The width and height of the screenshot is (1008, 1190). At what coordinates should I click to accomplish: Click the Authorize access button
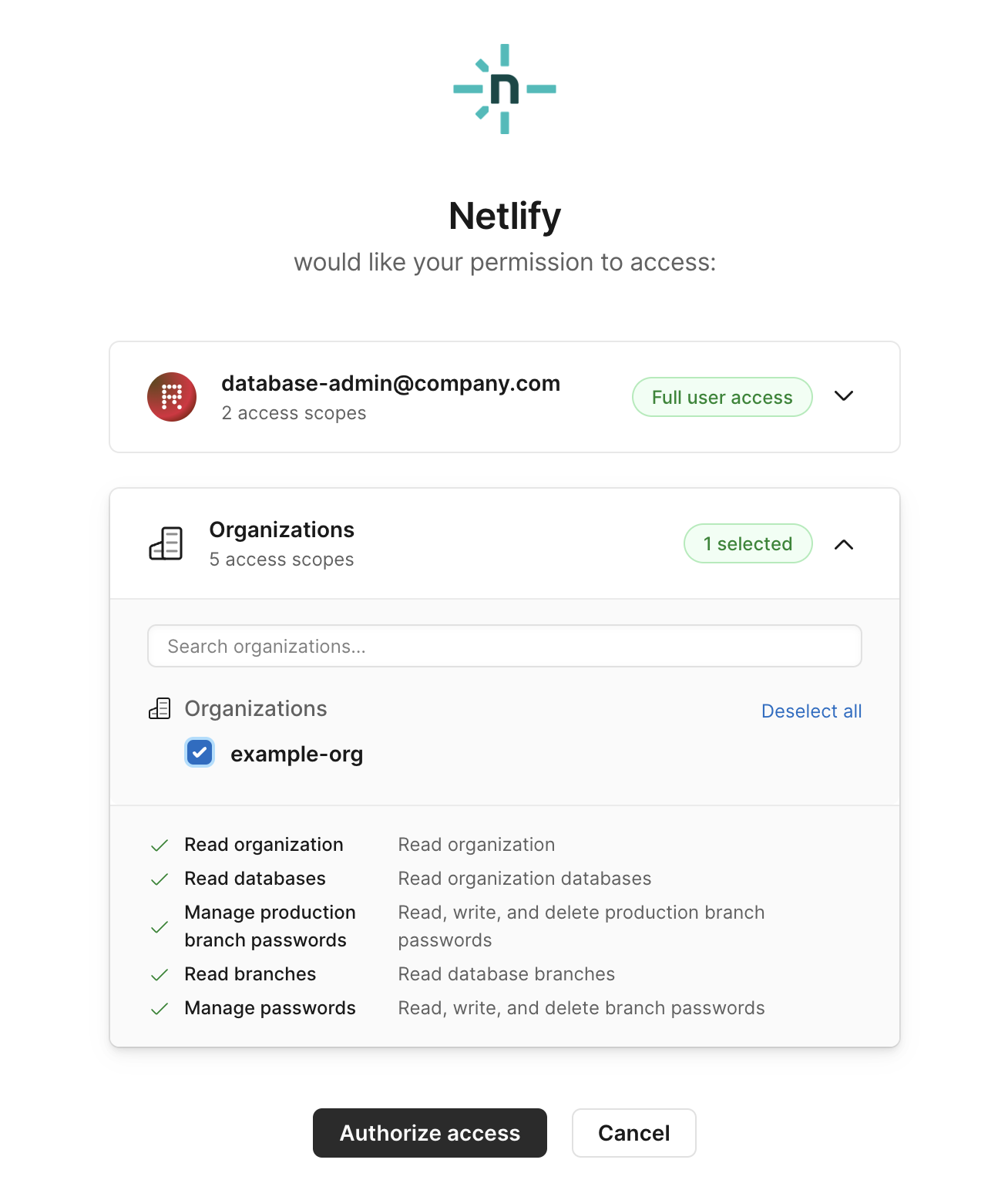(430, 1133)
